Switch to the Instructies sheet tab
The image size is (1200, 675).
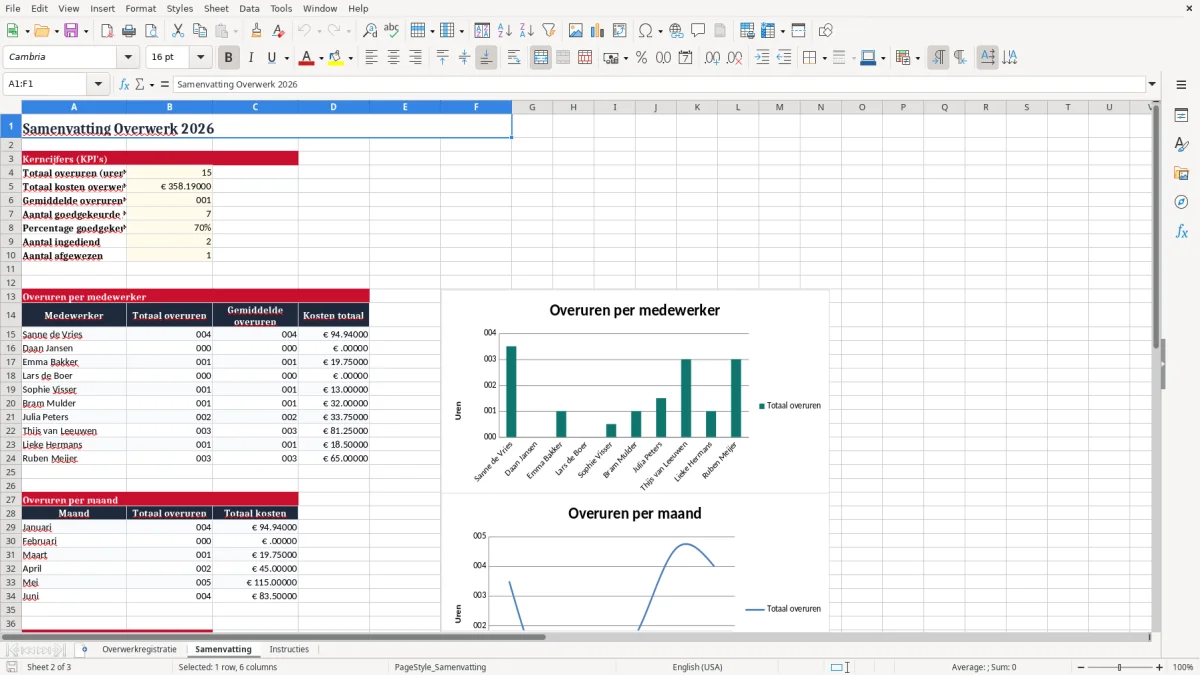[x=289, y=649]
